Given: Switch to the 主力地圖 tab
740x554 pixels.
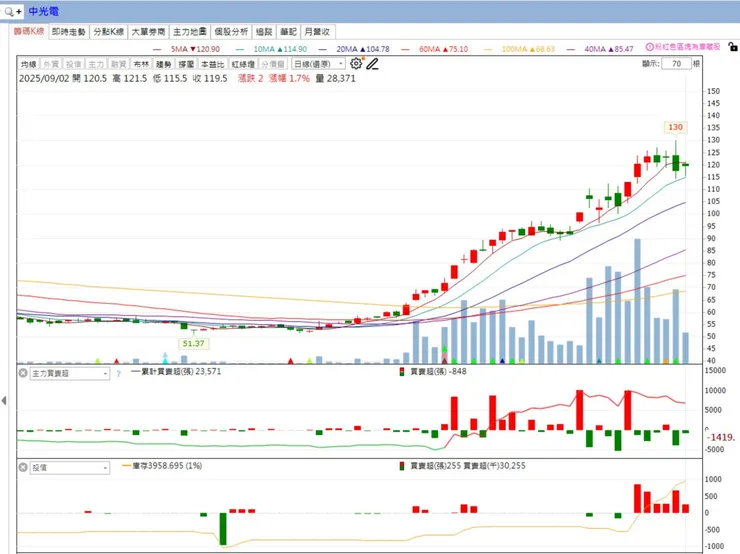Looking at the screenshot, I should coord(190,32).
